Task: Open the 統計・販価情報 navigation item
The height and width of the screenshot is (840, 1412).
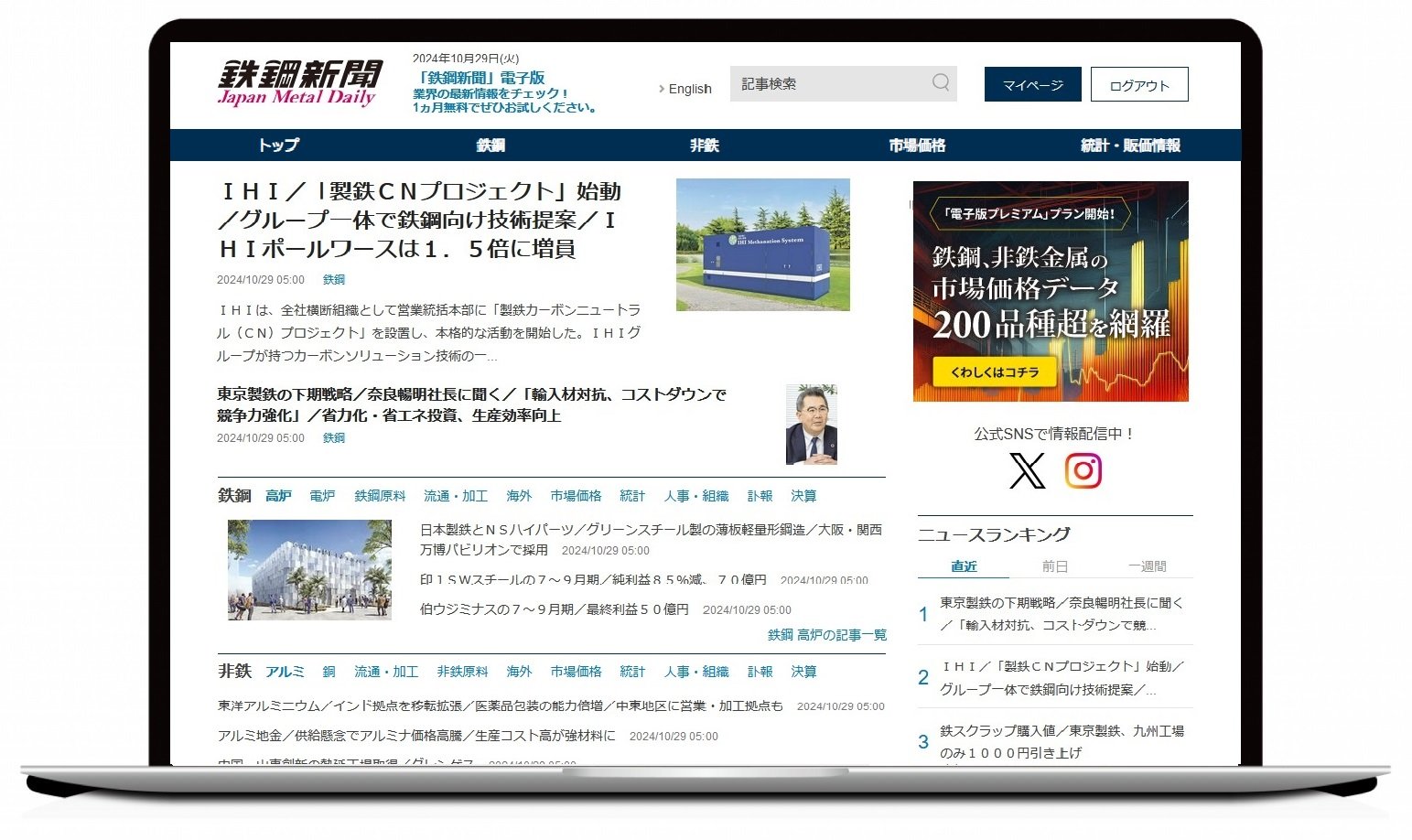Action: point(1130,145)
